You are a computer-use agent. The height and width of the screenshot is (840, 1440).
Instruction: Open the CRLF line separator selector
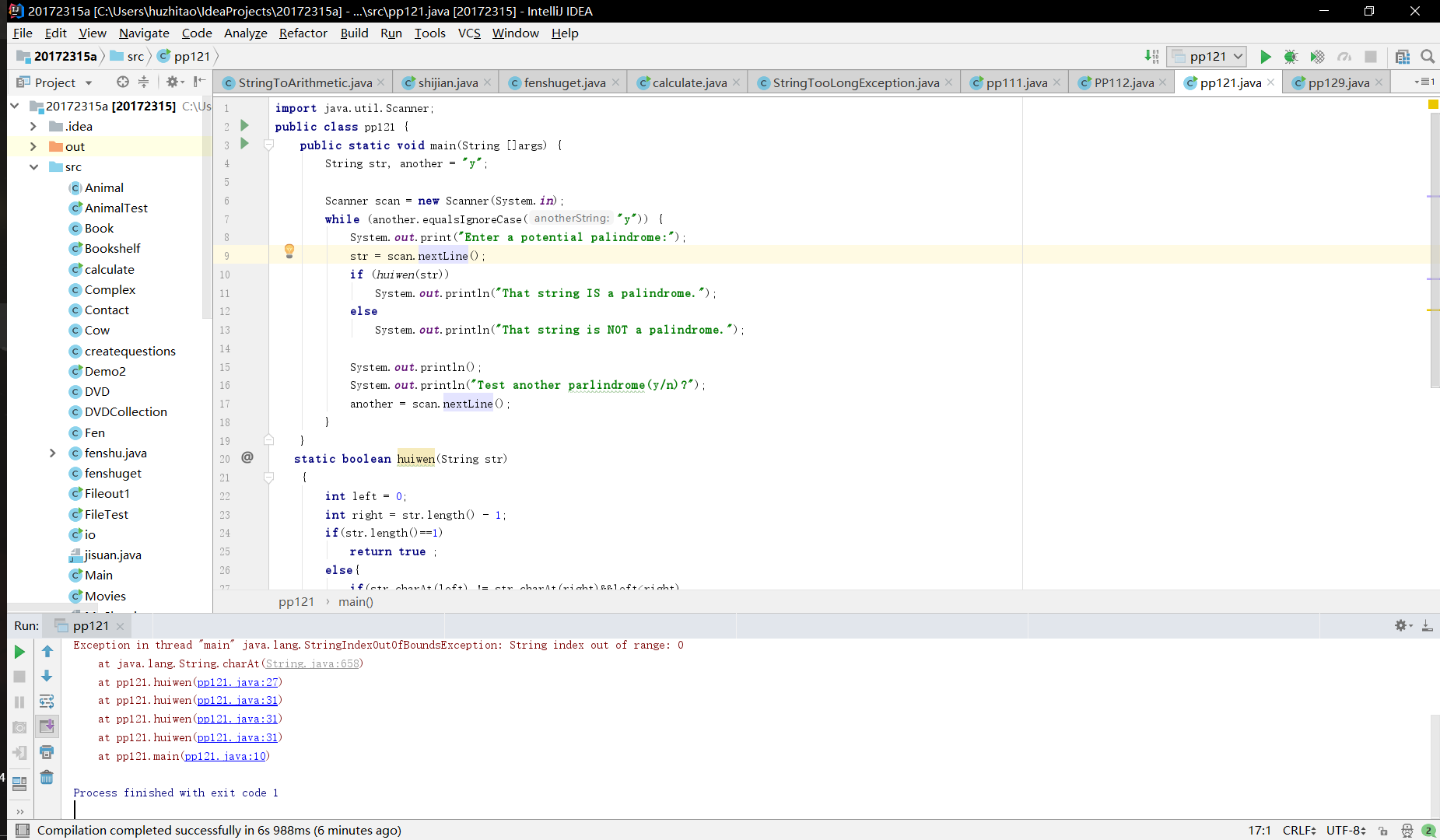[x=1299, y=830]
